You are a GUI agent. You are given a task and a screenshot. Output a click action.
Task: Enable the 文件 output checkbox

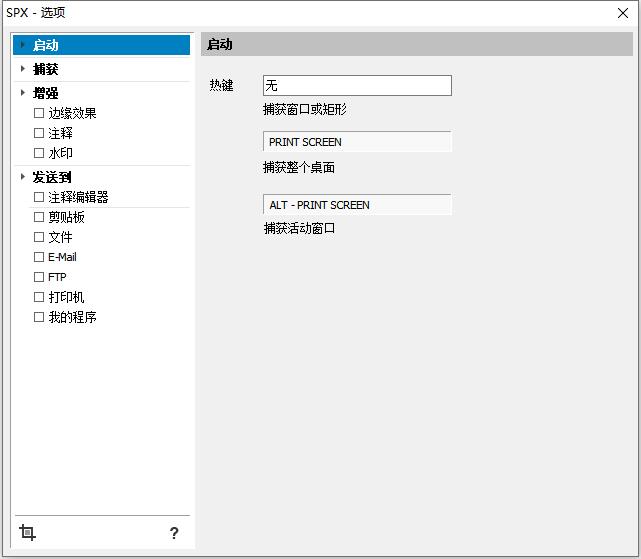39,237
